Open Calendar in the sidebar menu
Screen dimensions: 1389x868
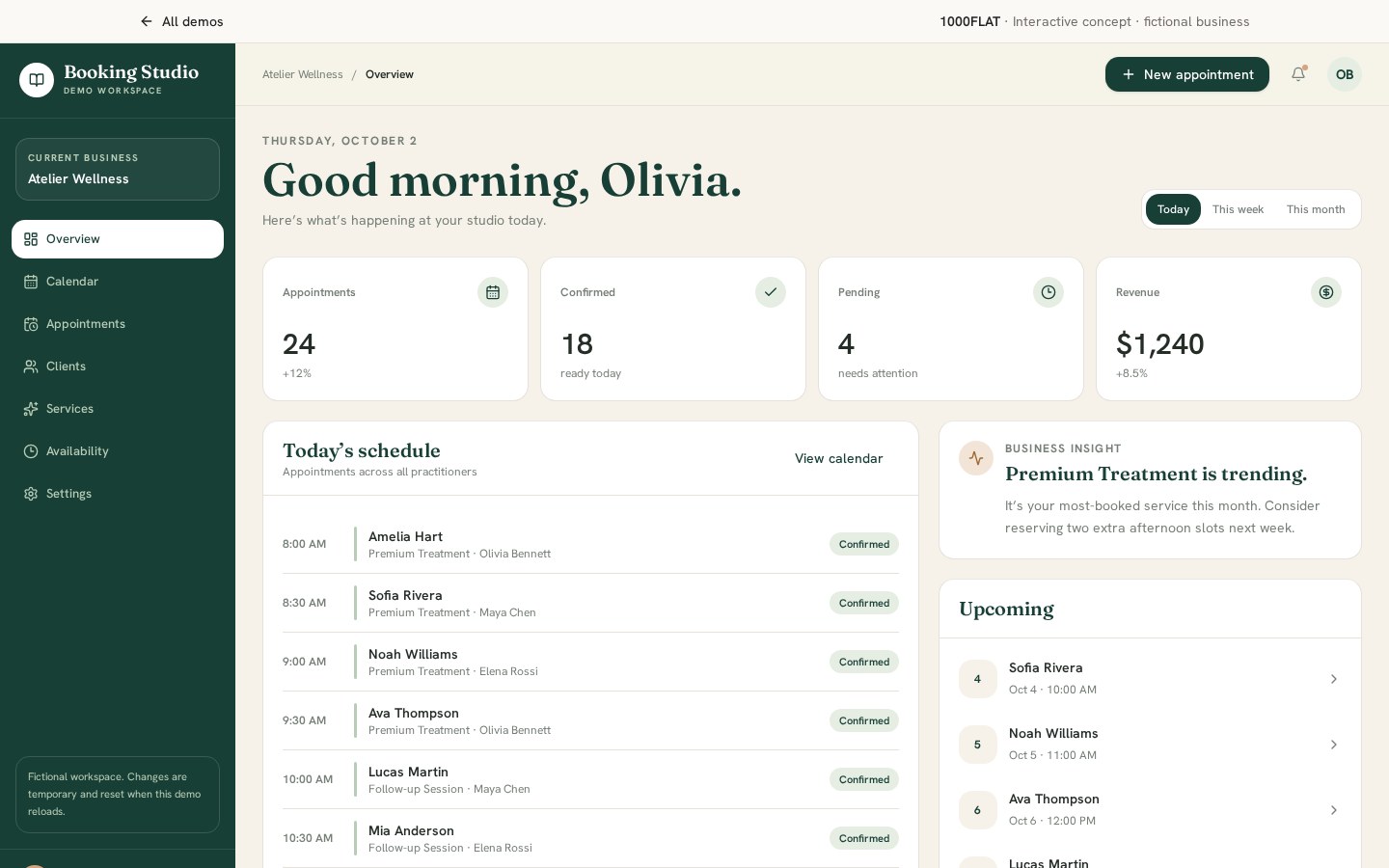[x=118, y=282]
